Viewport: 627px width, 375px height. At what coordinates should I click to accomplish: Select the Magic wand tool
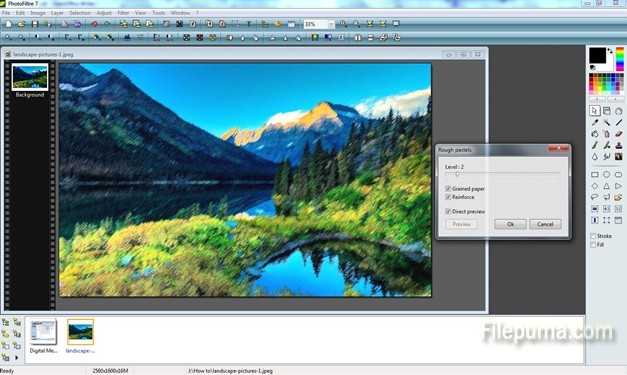607,122
